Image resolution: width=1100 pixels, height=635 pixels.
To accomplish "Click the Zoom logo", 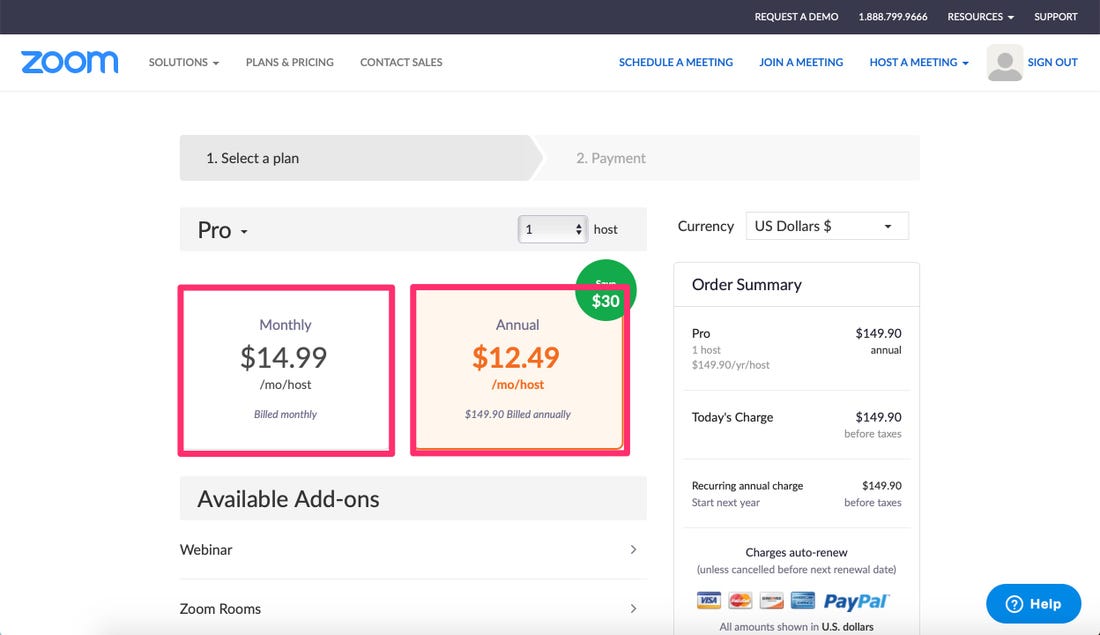I will pos(69,62).
